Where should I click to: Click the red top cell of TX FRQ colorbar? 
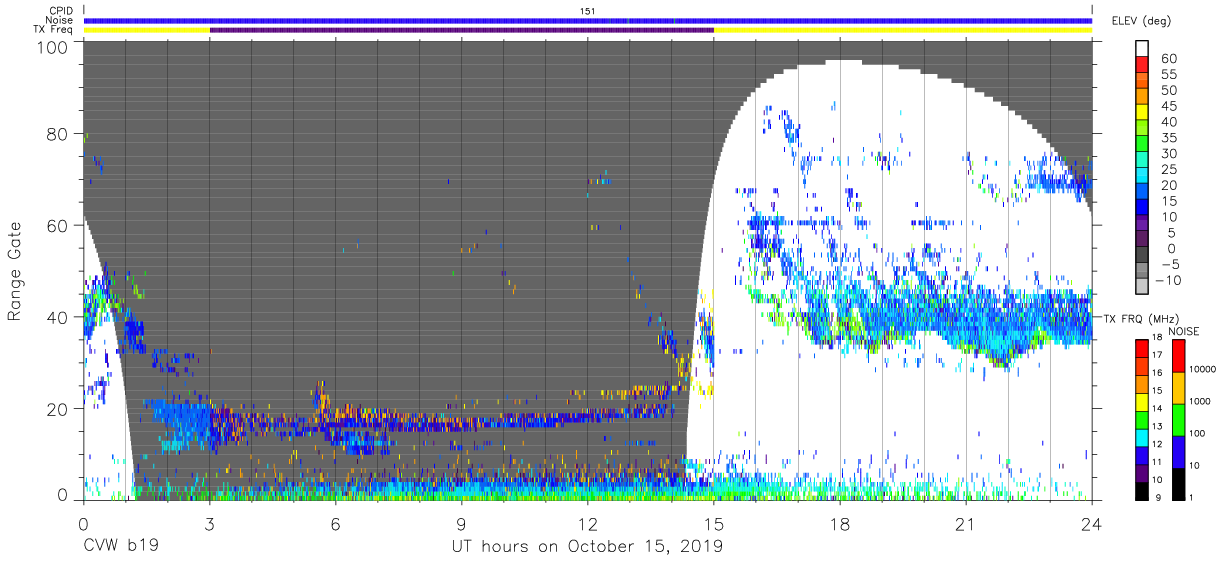coord(1141,349)
